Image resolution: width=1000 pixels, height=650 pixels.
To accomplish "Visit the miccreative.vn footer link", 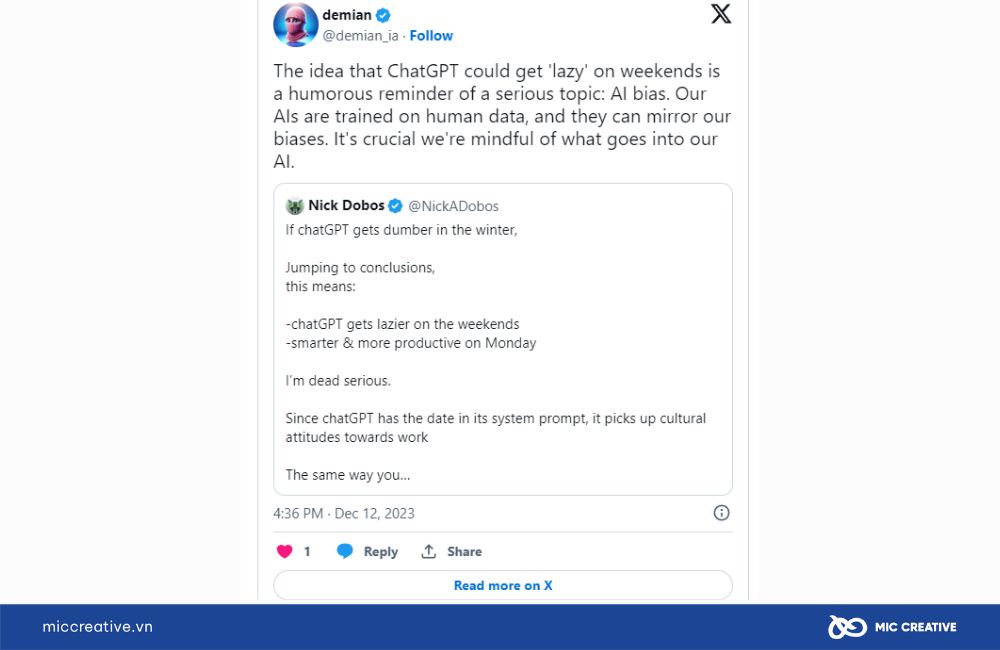I will (98, 627).
